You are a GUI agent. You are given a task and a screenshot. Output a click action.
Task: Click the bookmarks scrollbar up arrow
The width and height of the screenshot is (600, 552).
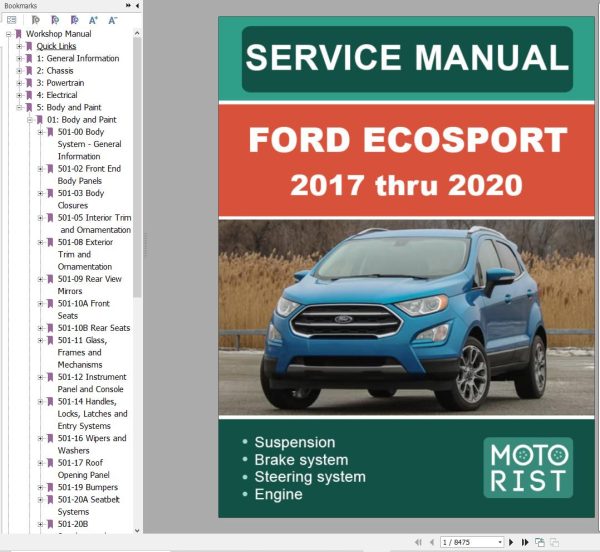click(137, 34)
